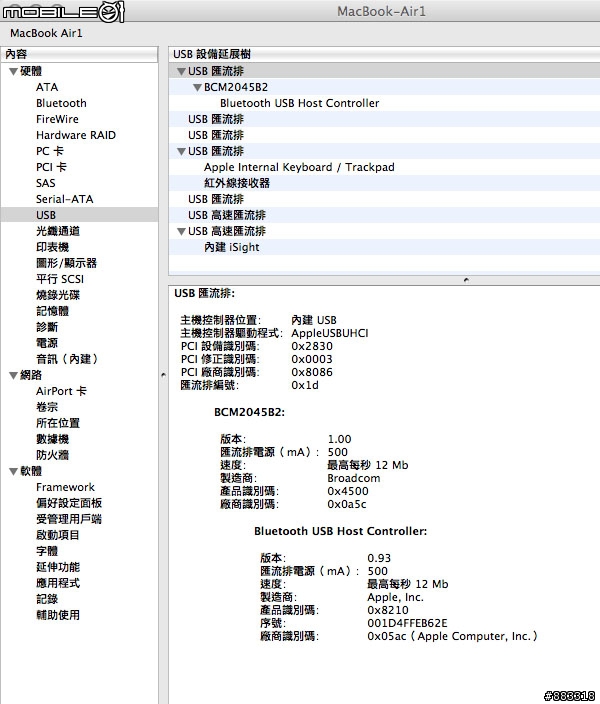Select PCI 卡 in the sidebar
600x704 pixels.
coord(51,167)
